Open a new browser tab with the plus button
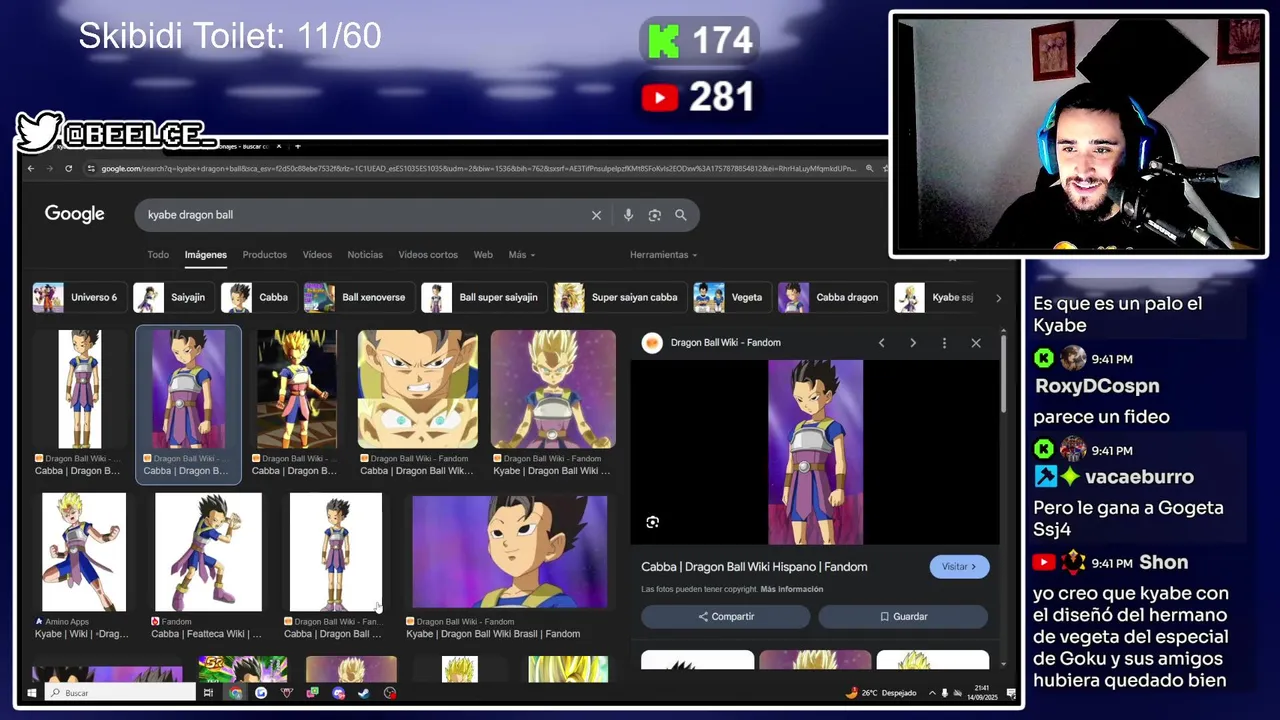The height and width of the screenshot is (720, 1280). click(297, 147)
